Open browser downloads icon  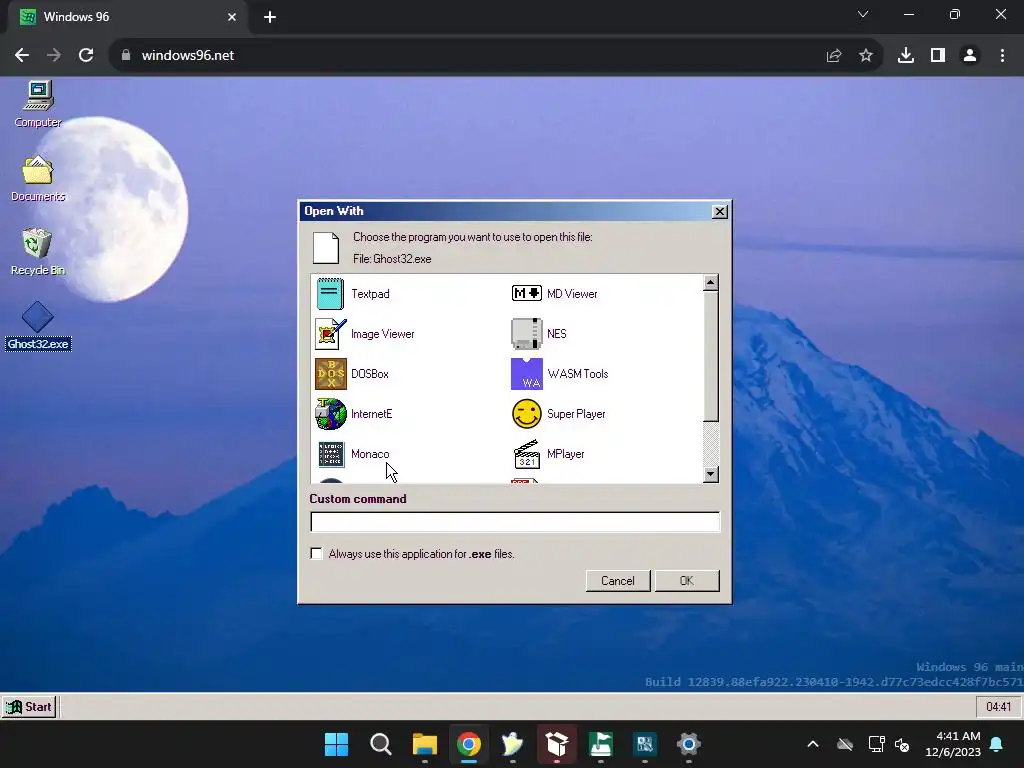[x=906, y=56]
